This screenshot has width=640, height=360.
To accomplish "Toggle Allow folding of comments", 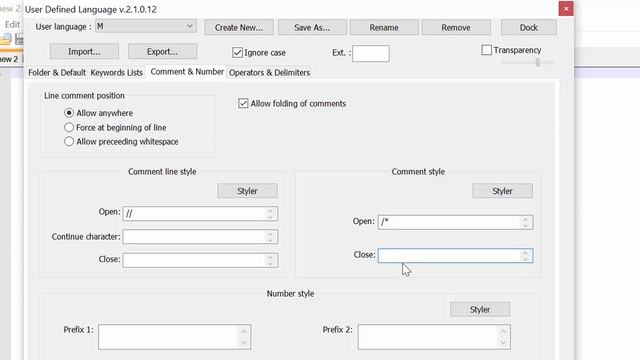I will point(243,103).
